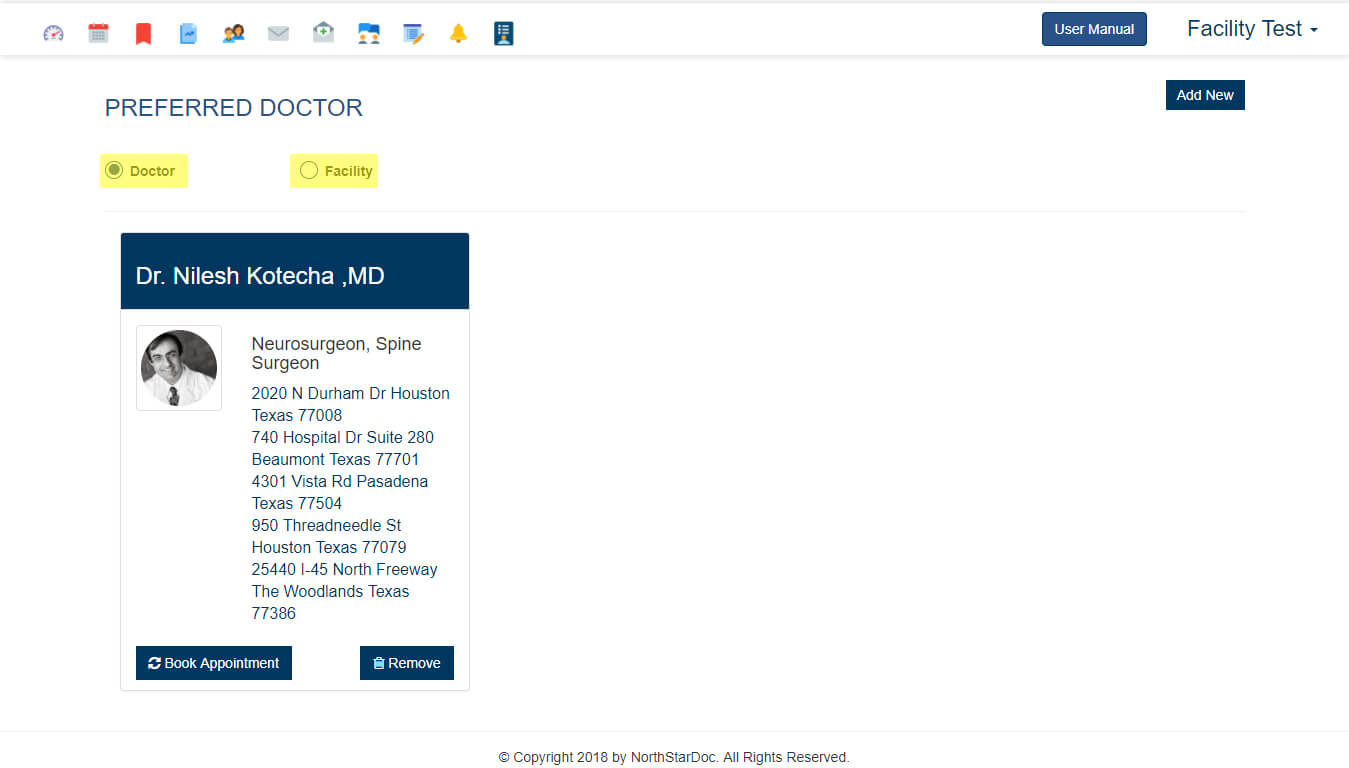
Task: Expand the Facility Test user dropdown
Action: (x=1251, y=29)
